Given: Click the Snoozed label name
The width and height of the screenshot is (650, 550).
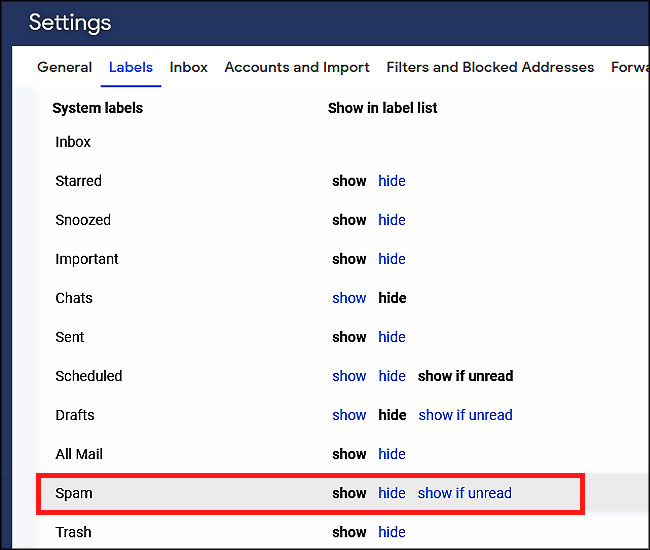Looking at the screenshot, I should (83, 220).
